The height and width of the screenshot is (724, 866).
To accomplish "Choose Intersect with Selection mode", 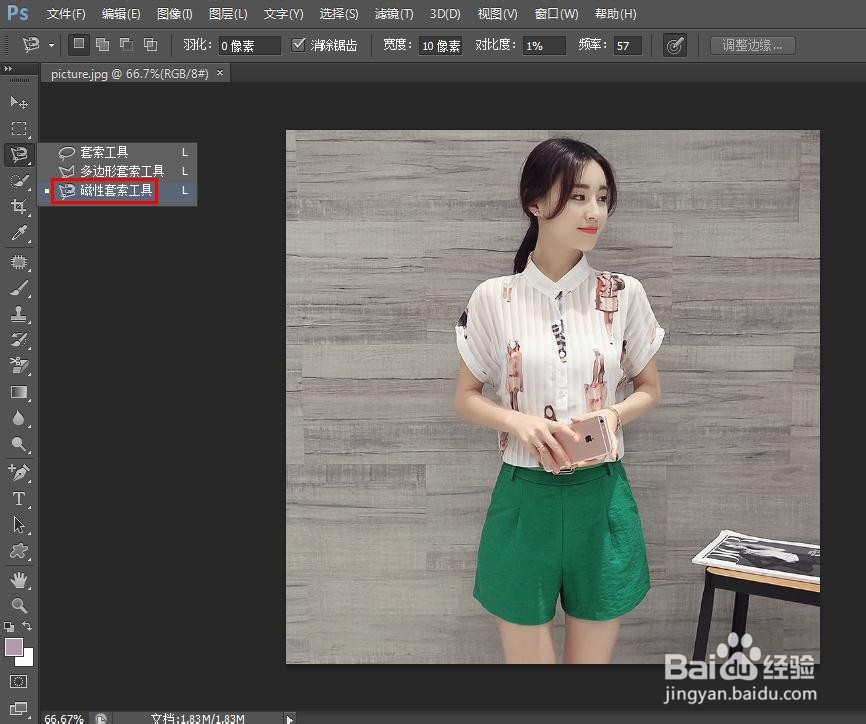I will [150, 45].
